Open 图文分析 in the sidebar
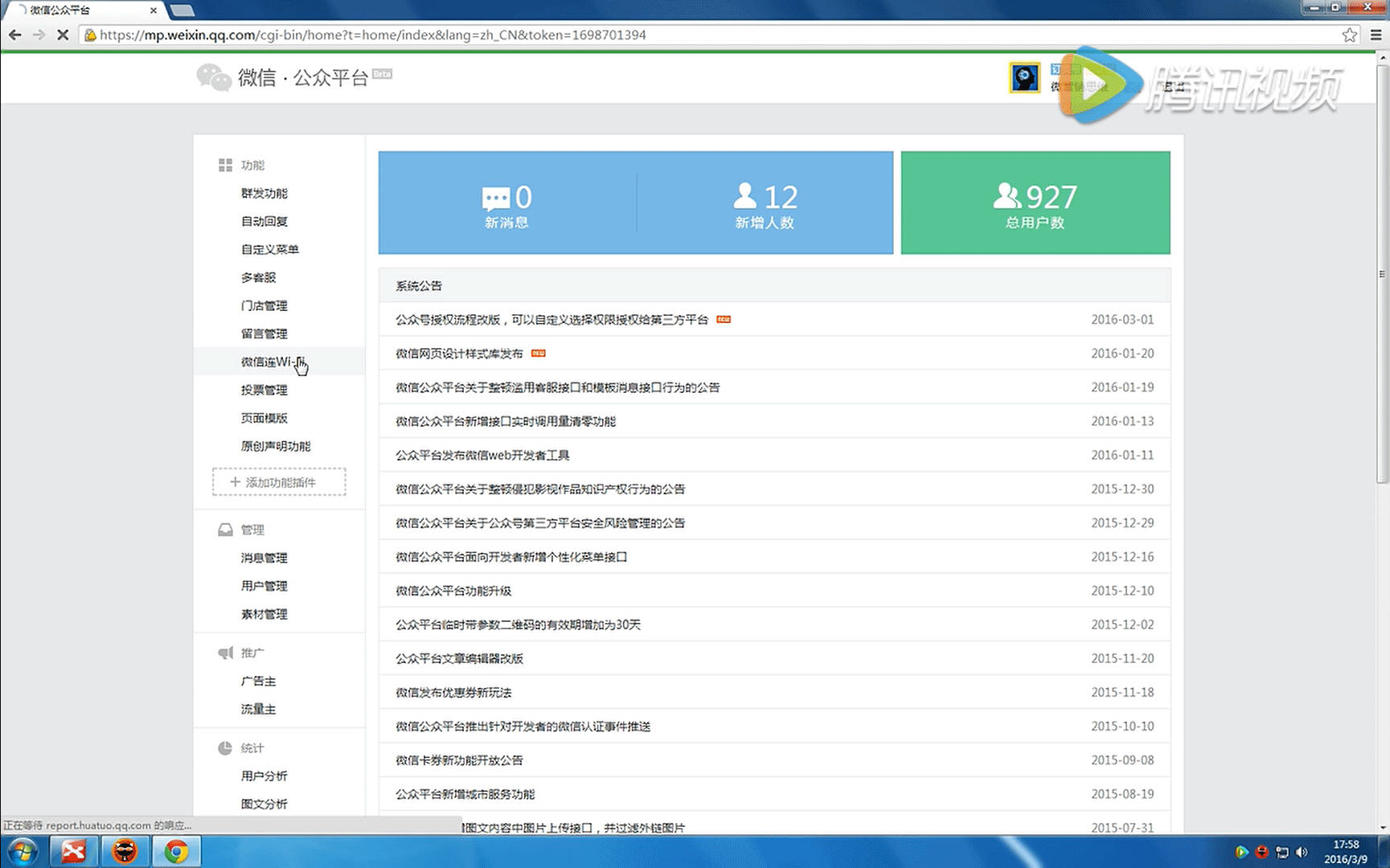1390x868 pixels. [264, 804]
